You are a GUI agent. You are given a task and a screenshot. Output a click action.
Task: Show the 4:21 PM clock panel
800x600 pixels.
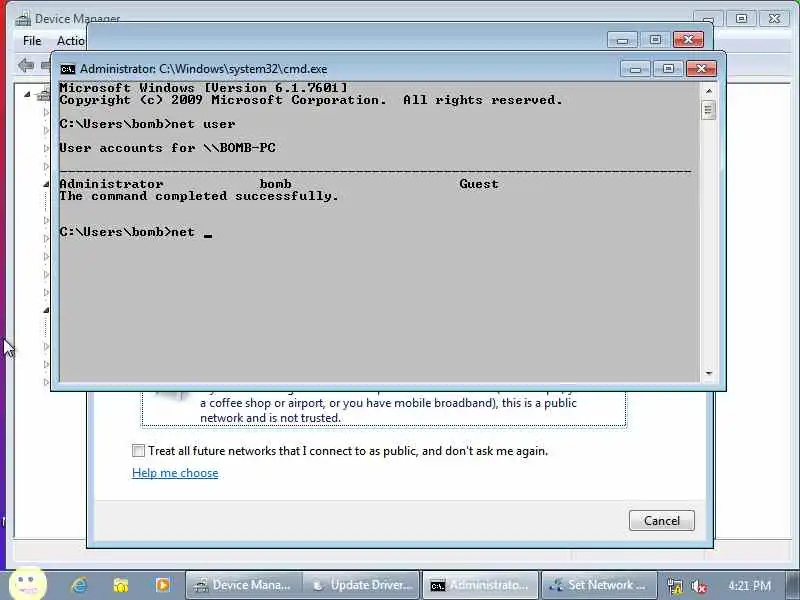tap(749, 585)
